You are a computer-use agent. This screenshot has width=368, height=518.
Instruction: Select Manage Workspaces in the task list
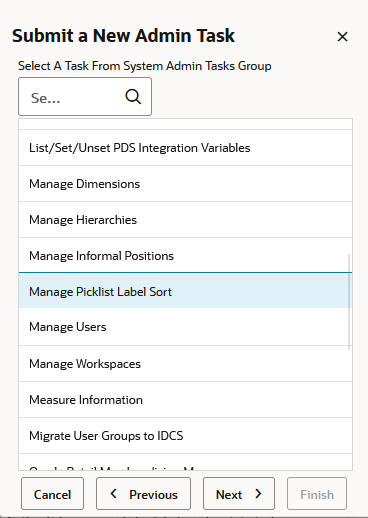tap(185, 364)
